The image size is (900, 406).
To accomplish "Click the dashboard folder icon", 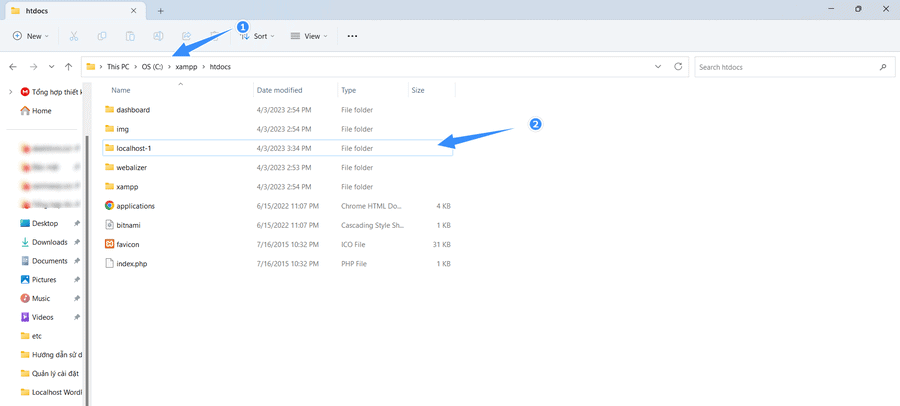I will click(110, 110).
